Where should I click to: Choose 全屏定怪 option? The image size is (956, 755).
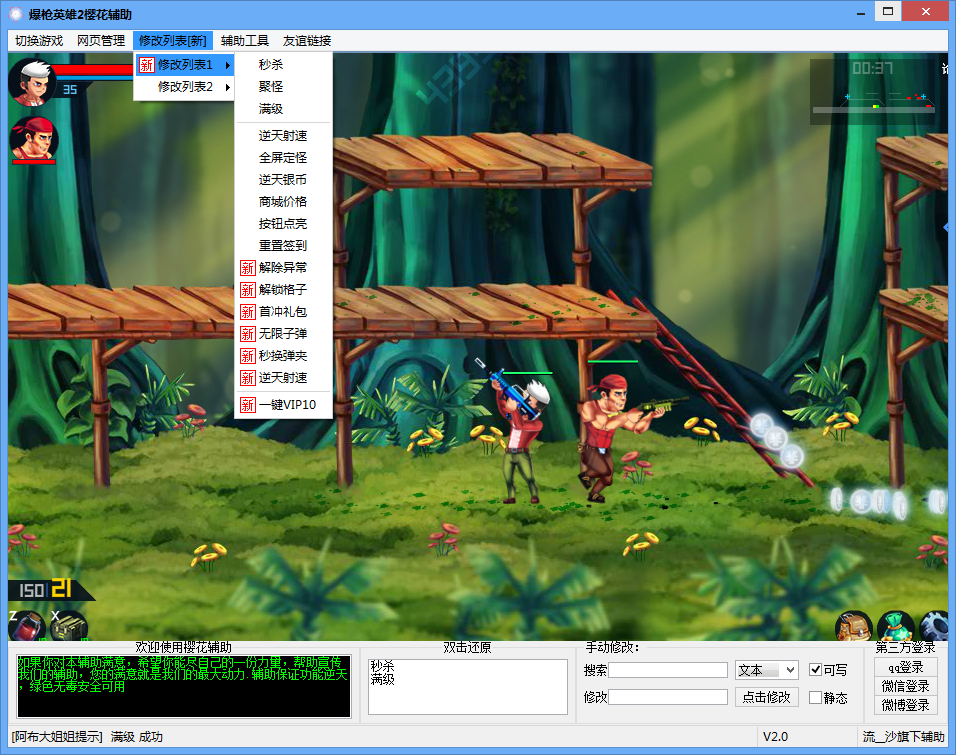point(284,157)
